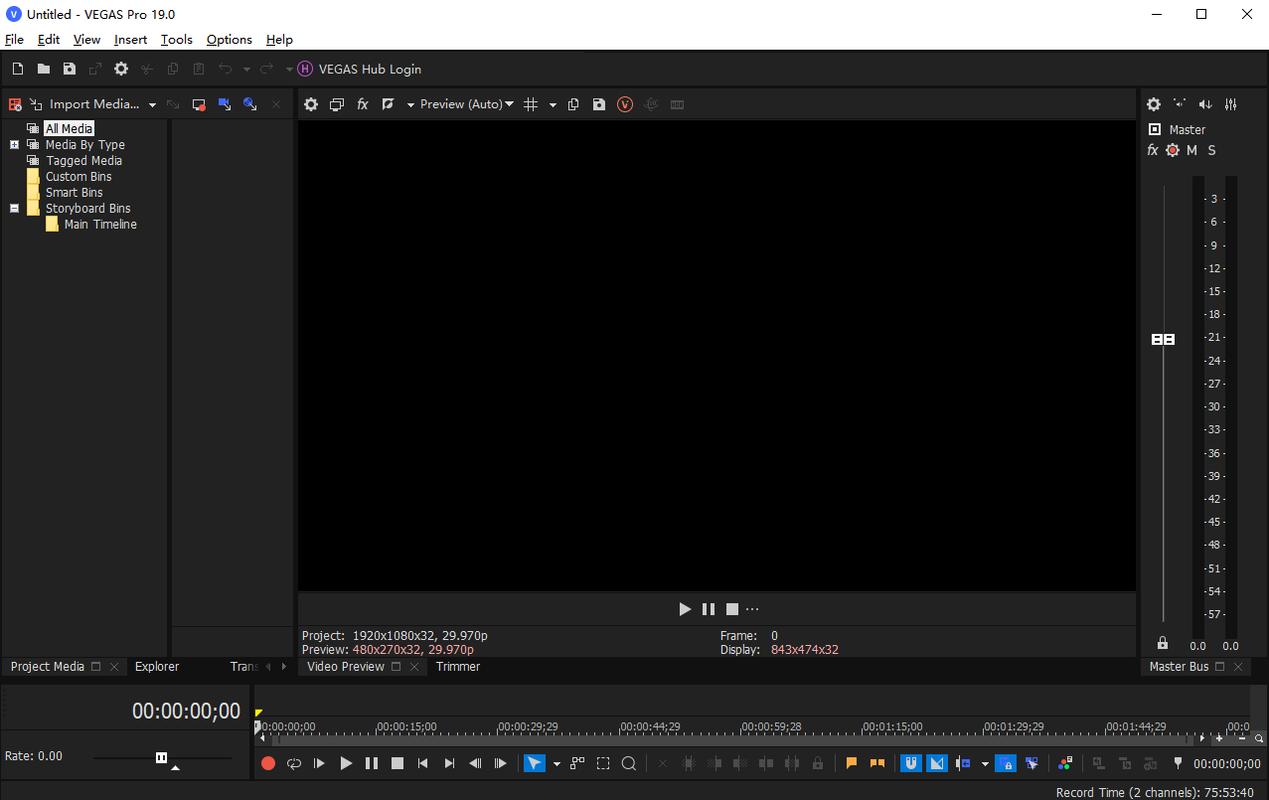Open the Master Bus FX chain
This screenshot has width=1269, height=800.
[1152, 150]
